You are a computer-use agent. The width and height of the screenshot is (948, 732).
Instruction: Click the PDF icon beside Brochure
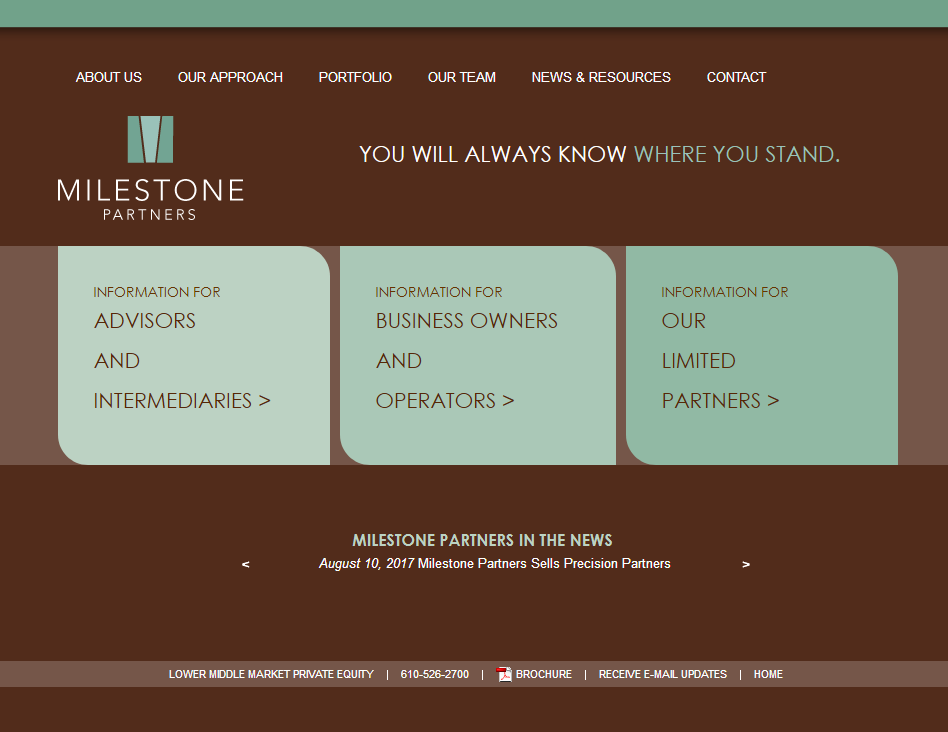pos(504,674)
